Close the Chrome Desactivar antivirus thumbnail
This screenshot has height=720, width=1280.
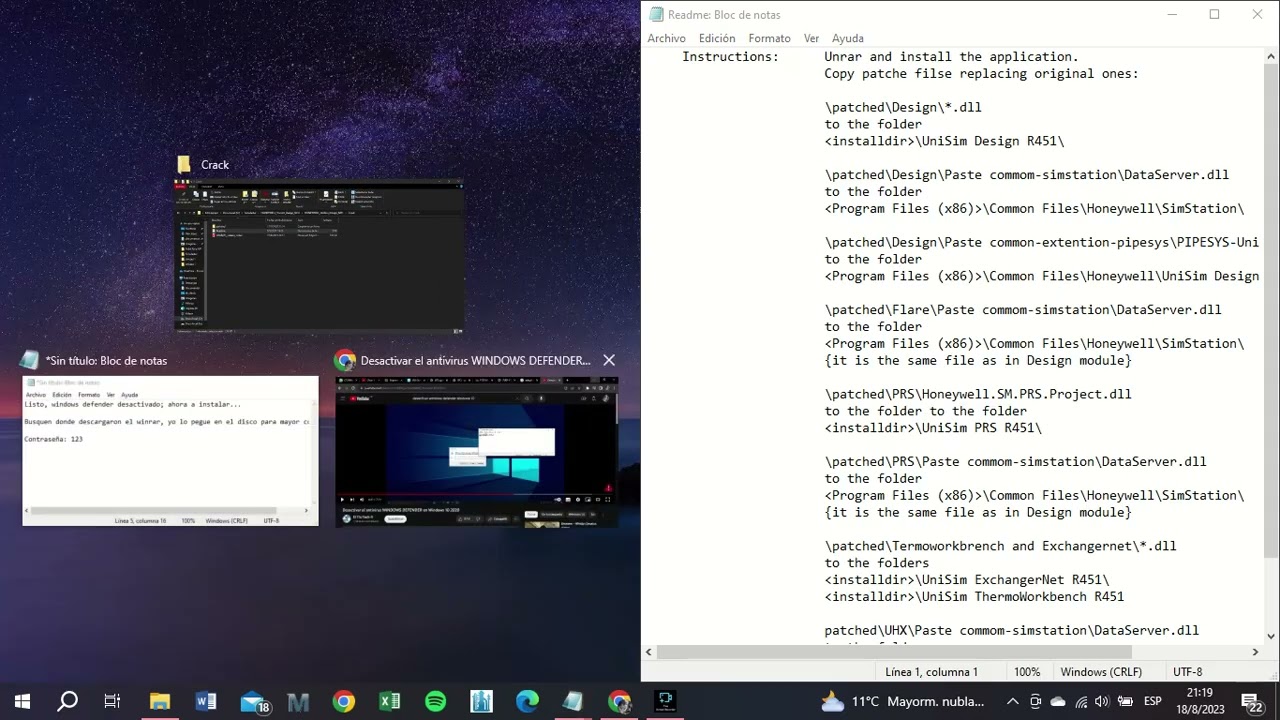609,360
